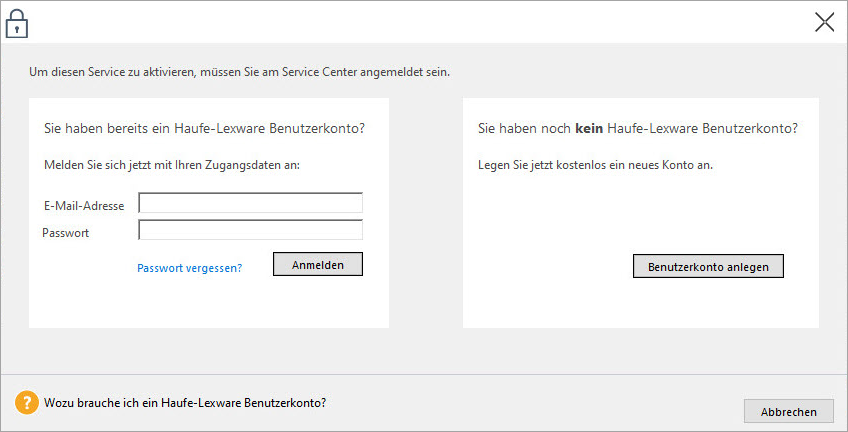Open 'Wozu brauche ich ein Haufe-Lexware Benutzerkonto?'
Screen dimensions: 848x432
[185, 403]
